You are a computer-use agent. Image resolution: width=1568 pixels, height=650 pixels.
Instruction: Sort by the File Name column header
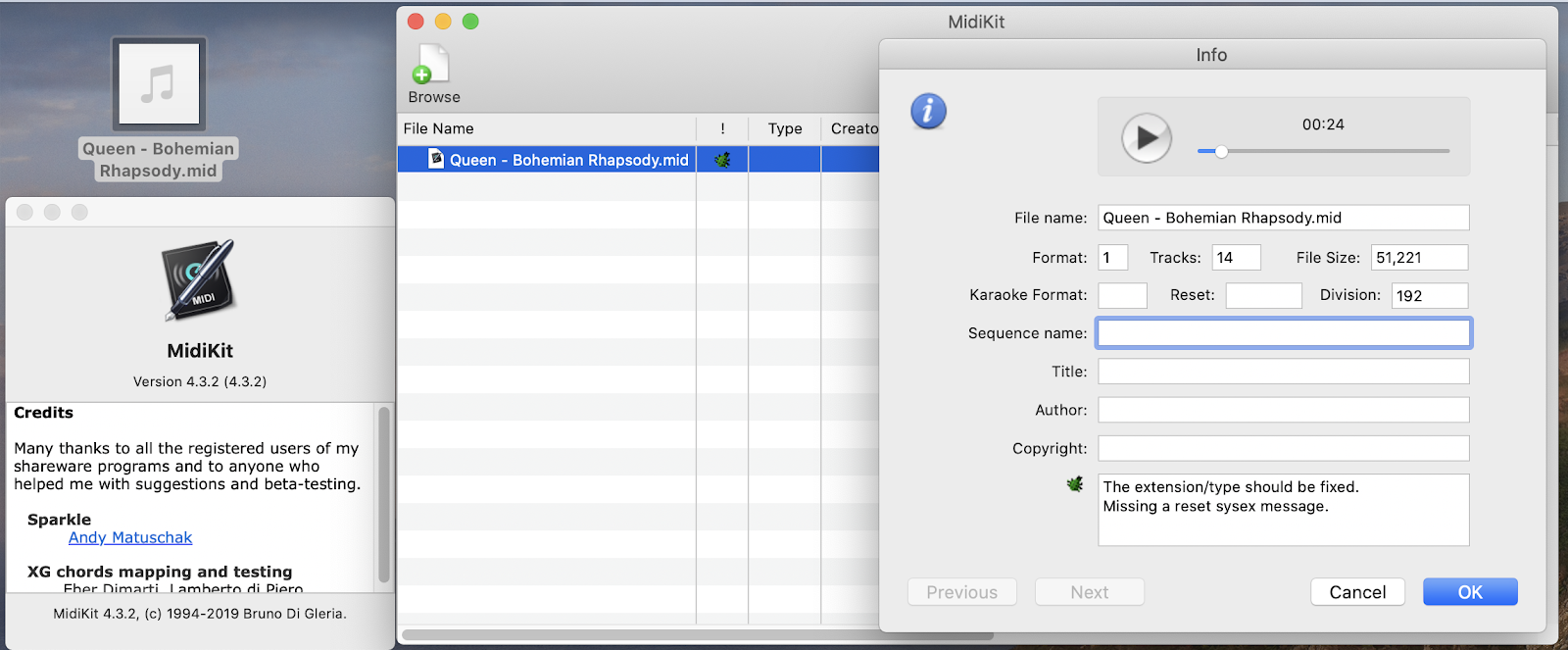click(x=547, y=128)
